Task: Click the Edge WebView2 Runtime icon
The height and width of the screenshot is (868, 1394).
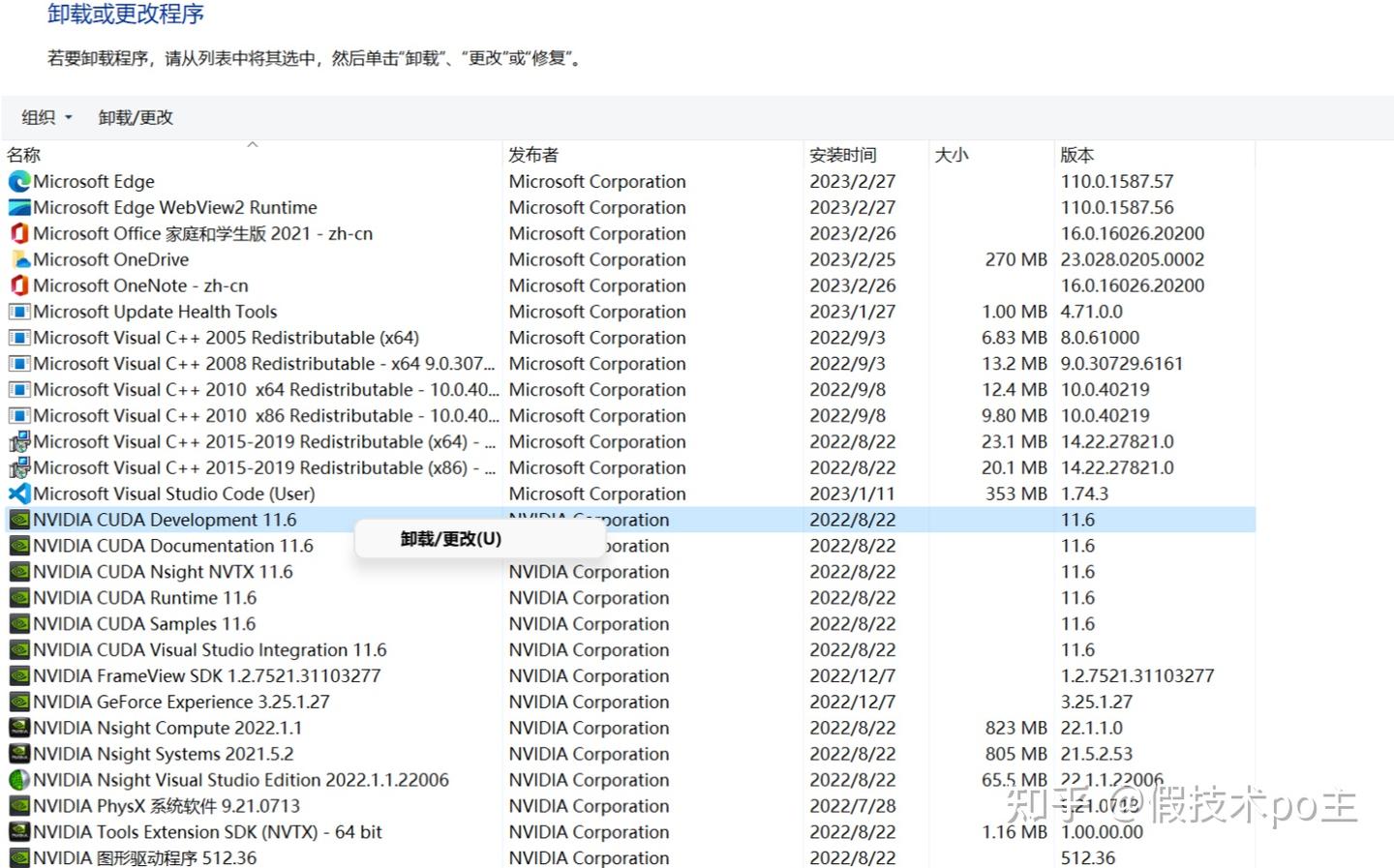Action: point(19,207)
